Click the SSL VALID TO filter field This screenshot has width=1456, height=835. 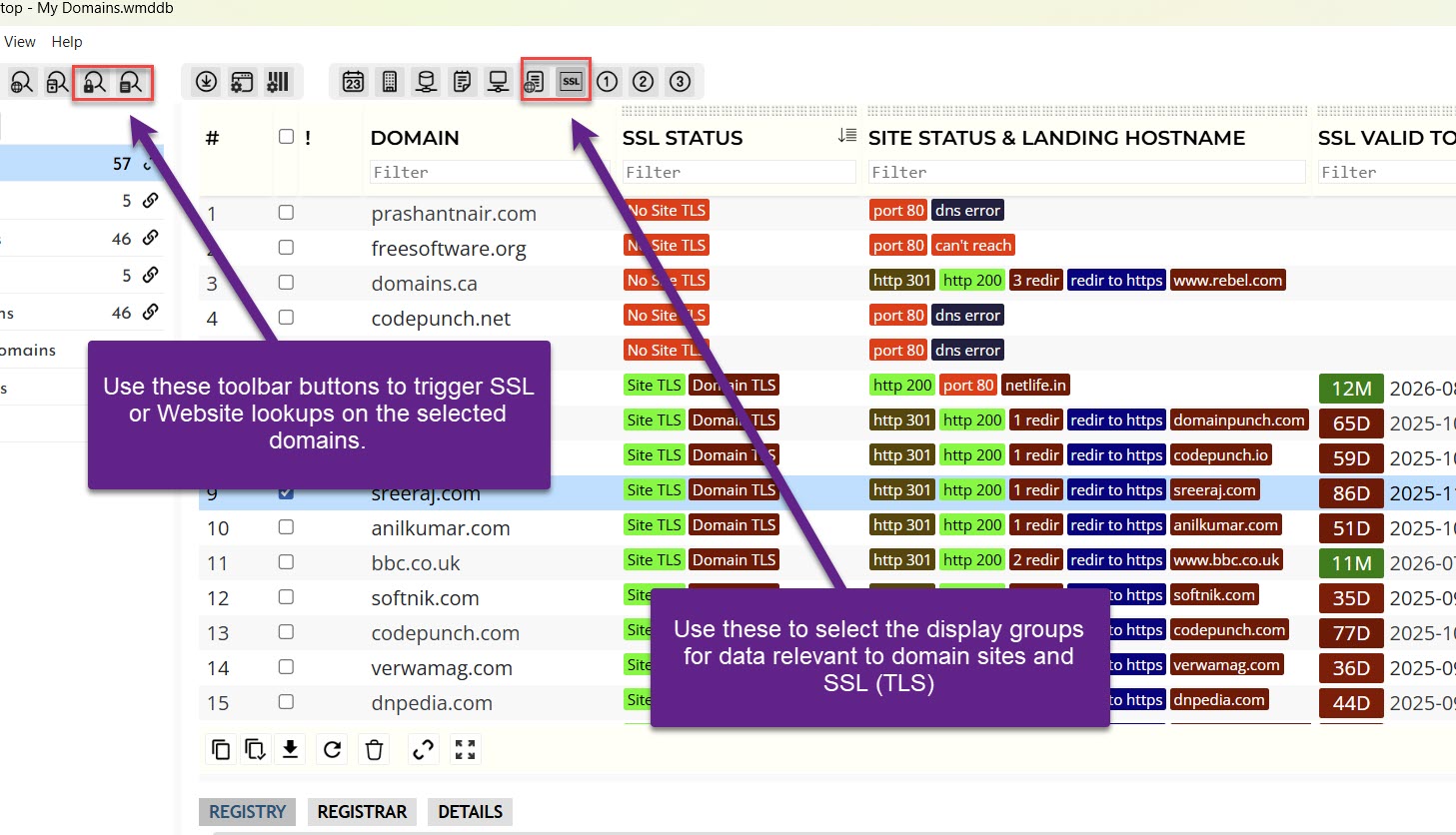click(1386, 173)
